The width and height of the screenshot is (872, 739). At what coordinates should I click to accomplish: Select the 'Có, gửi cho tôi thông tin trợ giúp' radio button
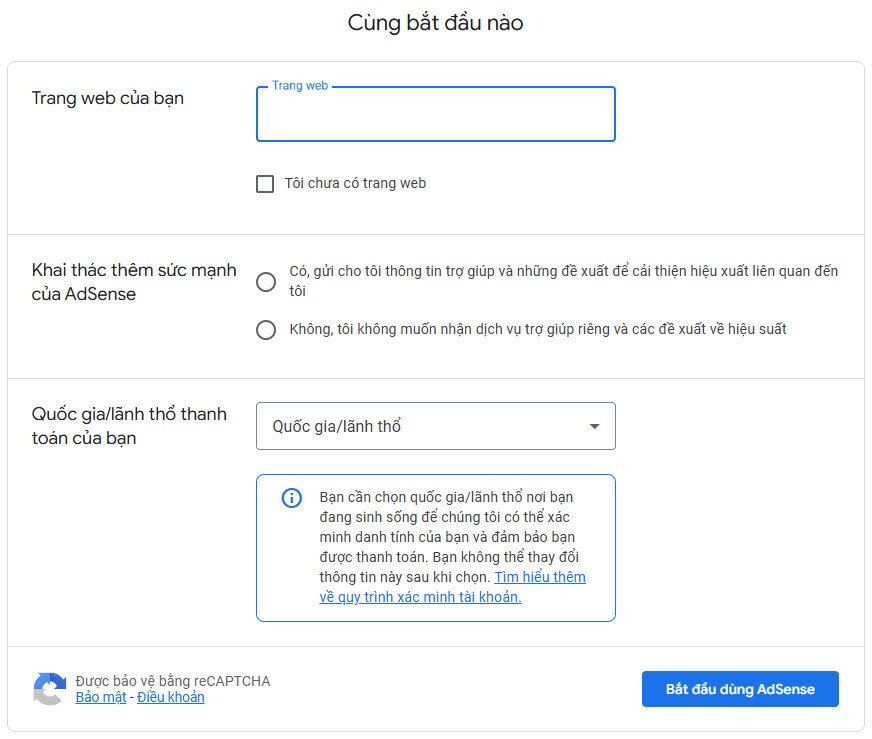click(x=265, y=282)
